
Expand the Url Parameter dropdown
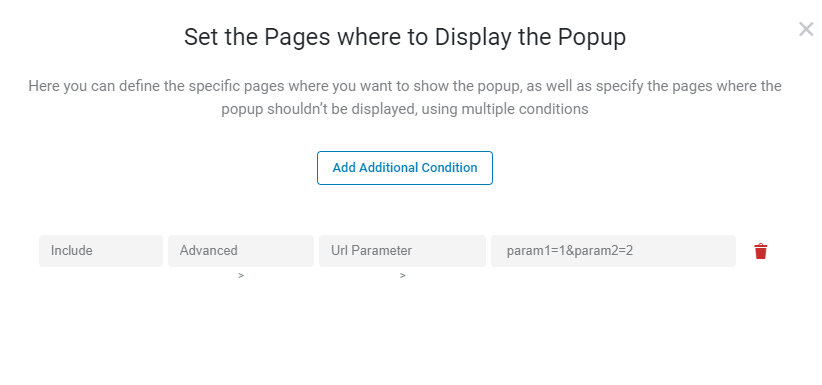(402, 251)
